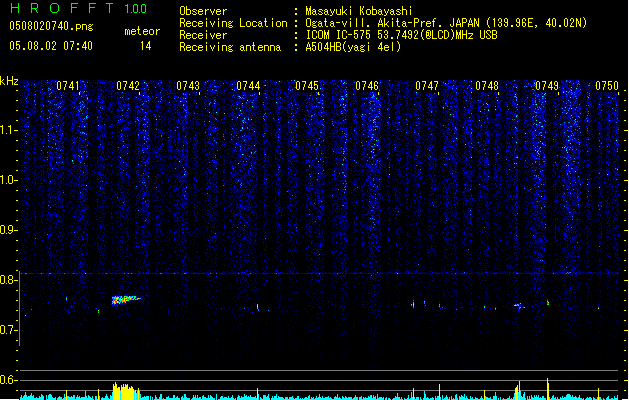Click the 0746 time marker
This screenshot has width=629, height=400.
pyautogui.click(x=367, y=86)
